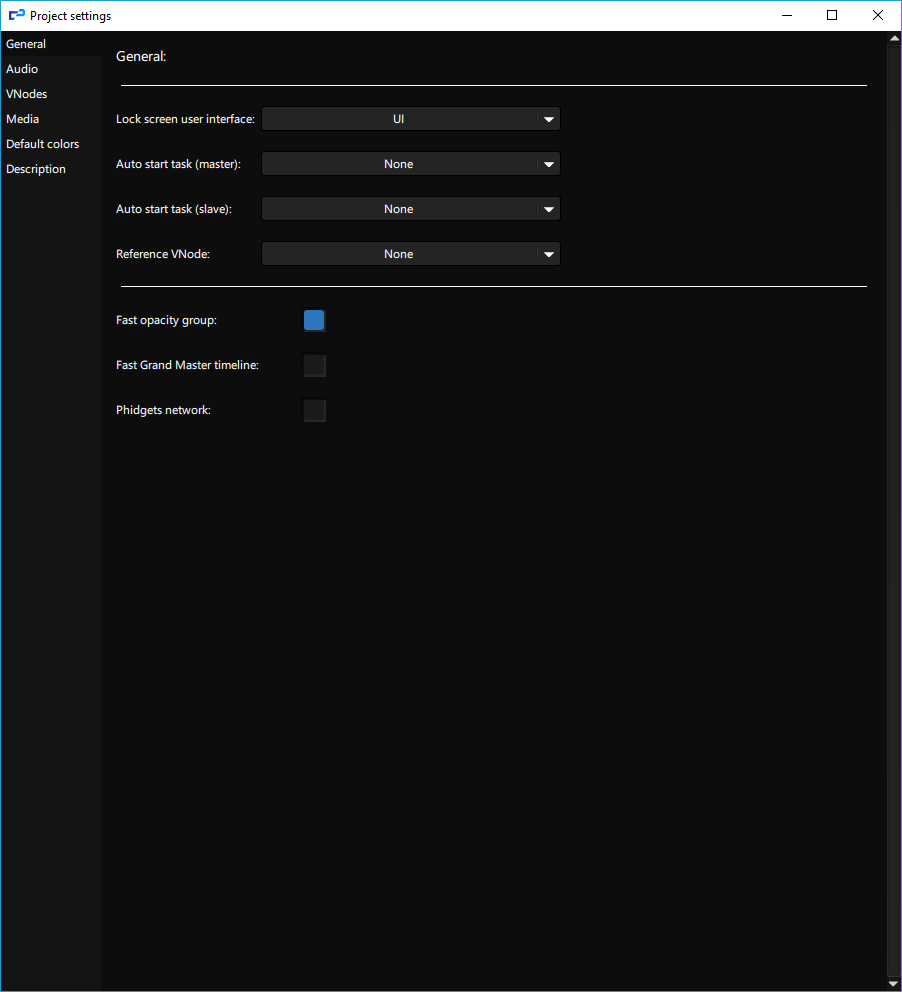The width and height of the screenshot is (902, 992).
Task: Click the scrollbar up arrow
Action: click(x=893, y=41)
